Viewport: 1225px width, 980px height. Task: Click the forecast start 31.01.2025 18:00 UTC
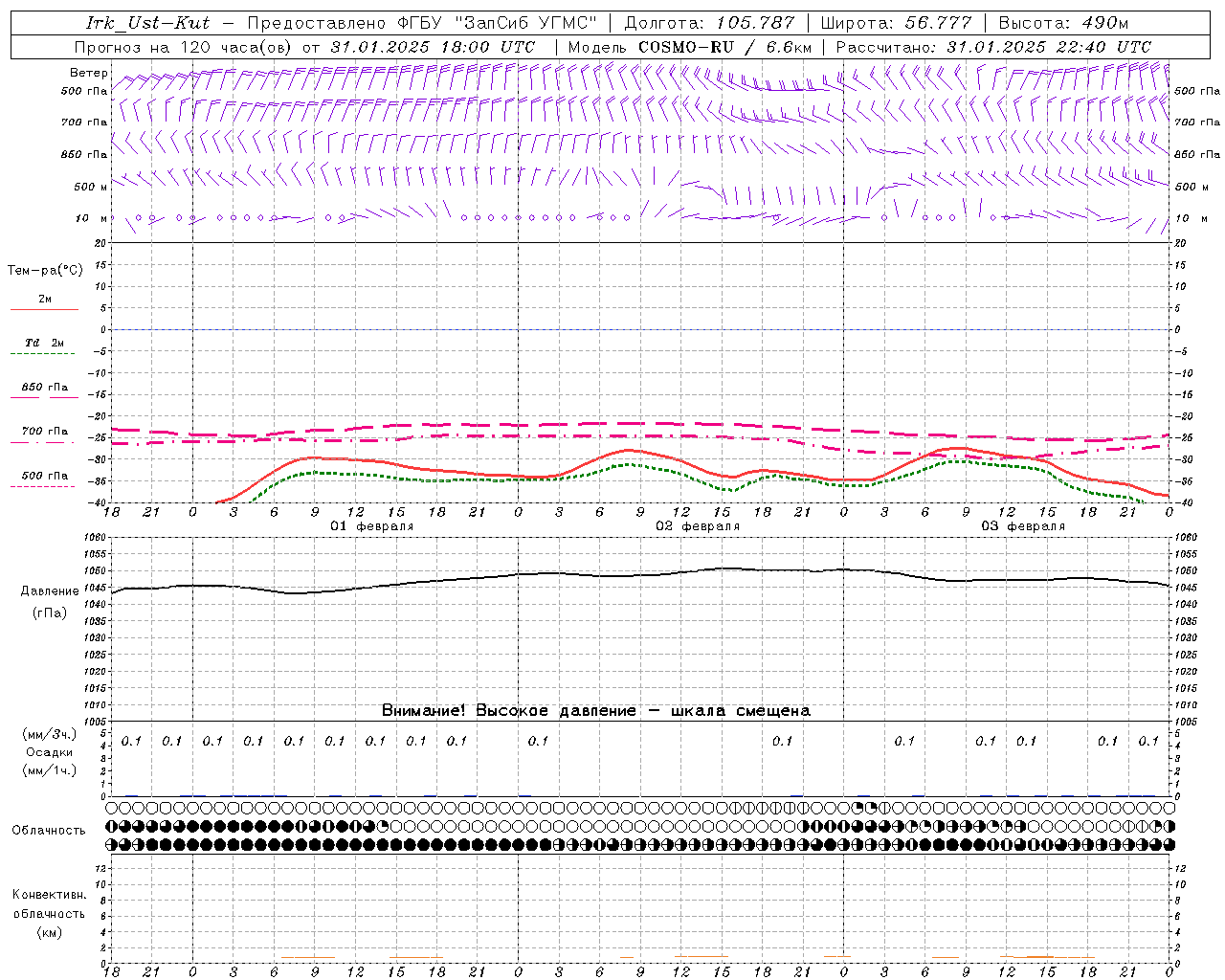[x=433, y=47]
